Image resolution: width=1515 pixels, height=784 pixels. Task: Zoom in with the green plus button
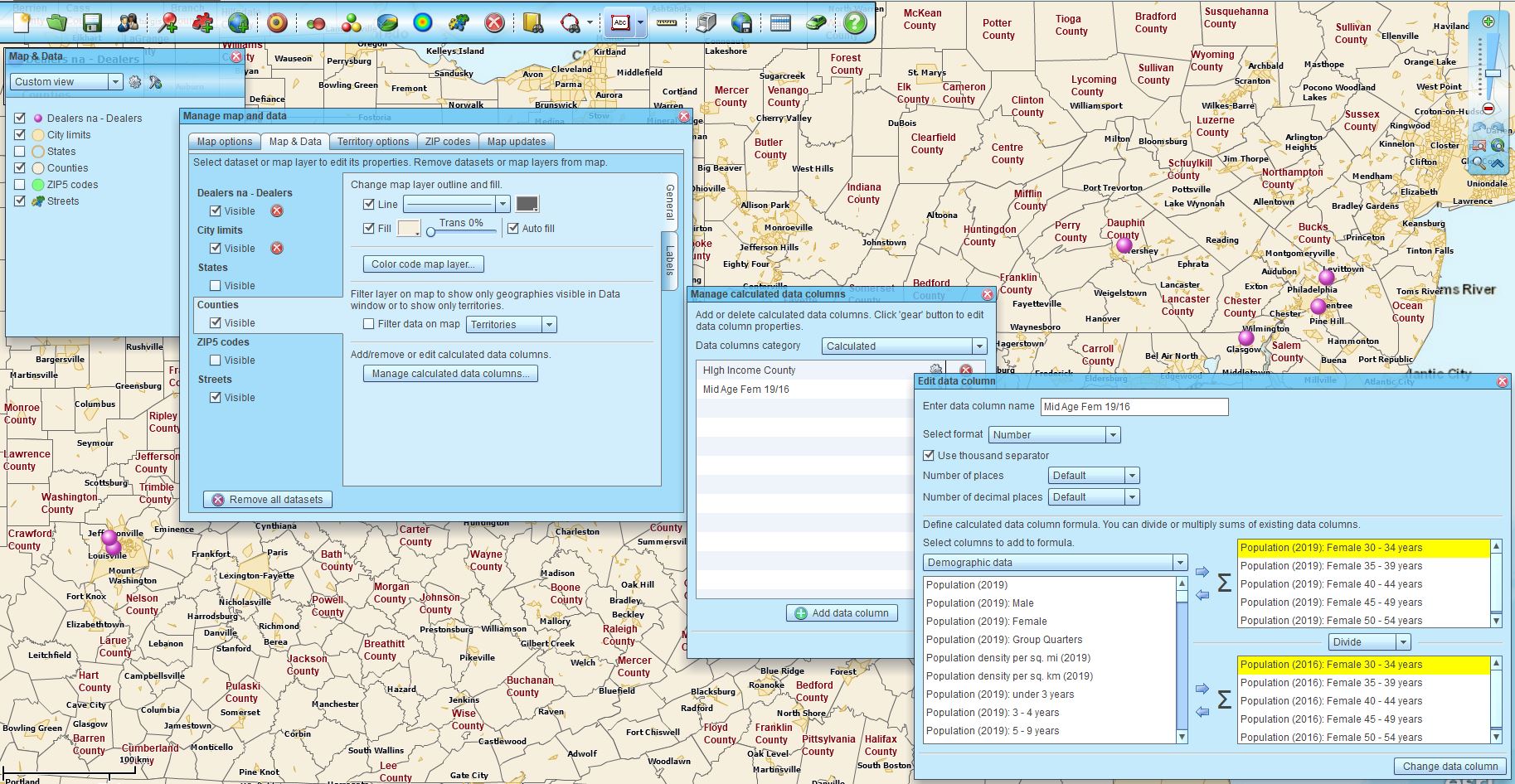[1488, 22]
